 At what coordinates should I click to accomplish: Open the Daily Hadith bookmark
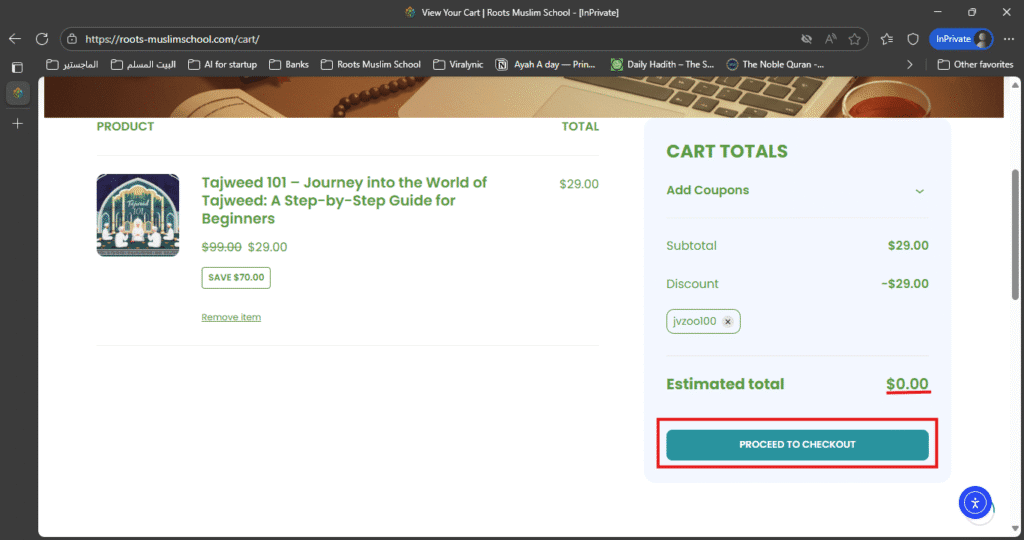point(662,65)
